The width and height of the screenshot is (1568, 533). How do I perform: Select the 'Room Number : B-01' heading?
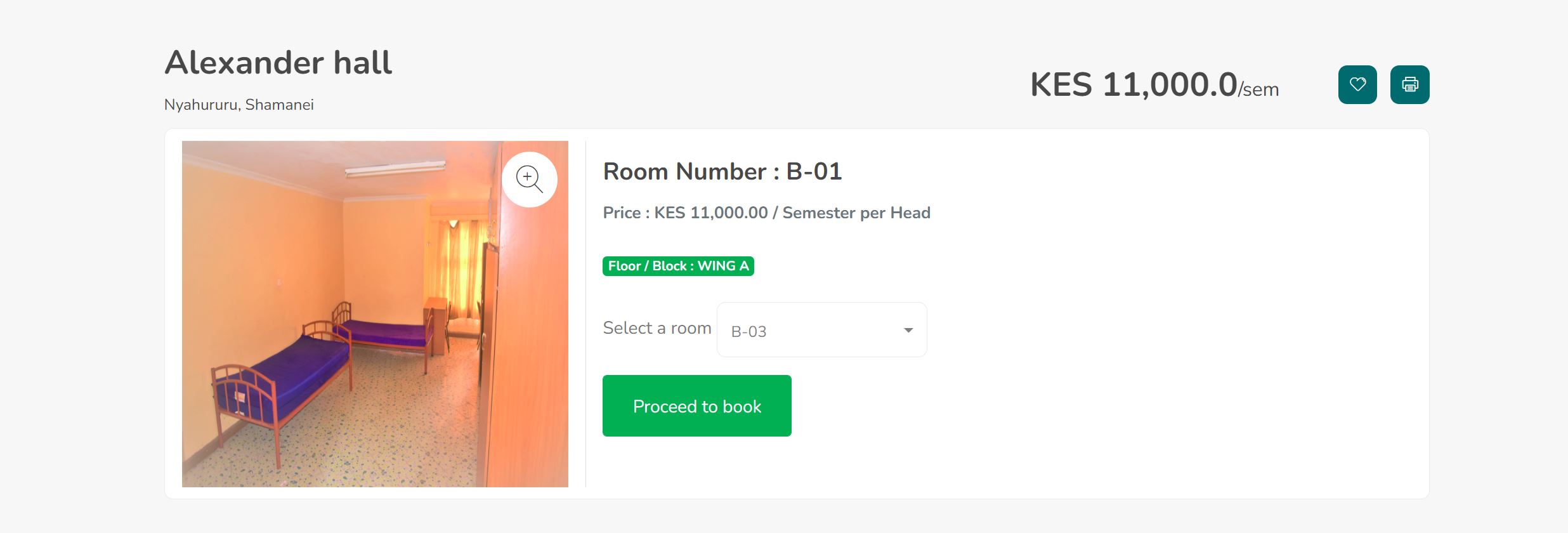[722, 171]
